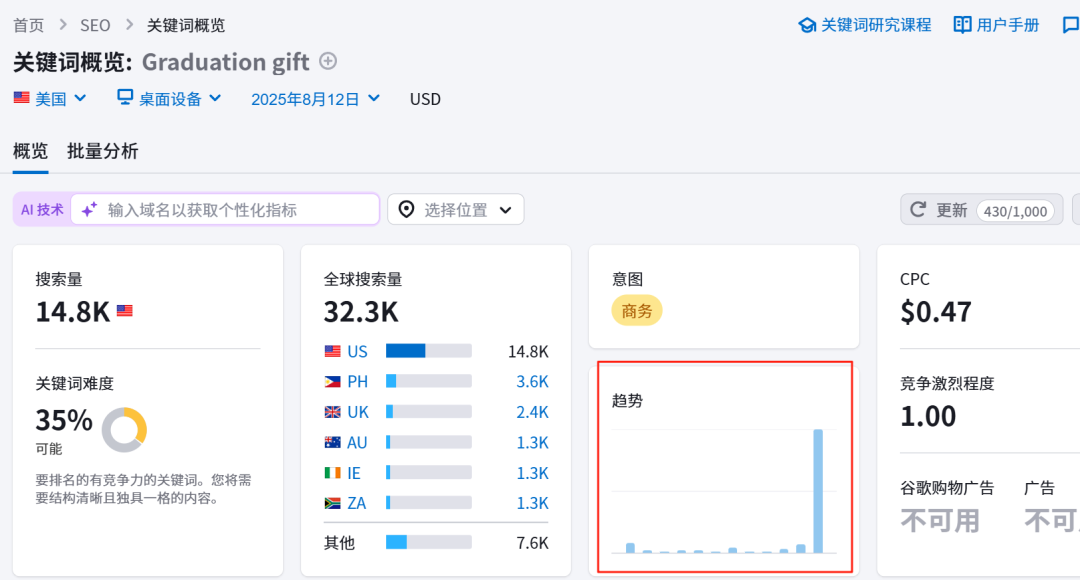Click US link in global volume
The width and height of the screenshot is (1080, 580).
click(x=357, y=352)
